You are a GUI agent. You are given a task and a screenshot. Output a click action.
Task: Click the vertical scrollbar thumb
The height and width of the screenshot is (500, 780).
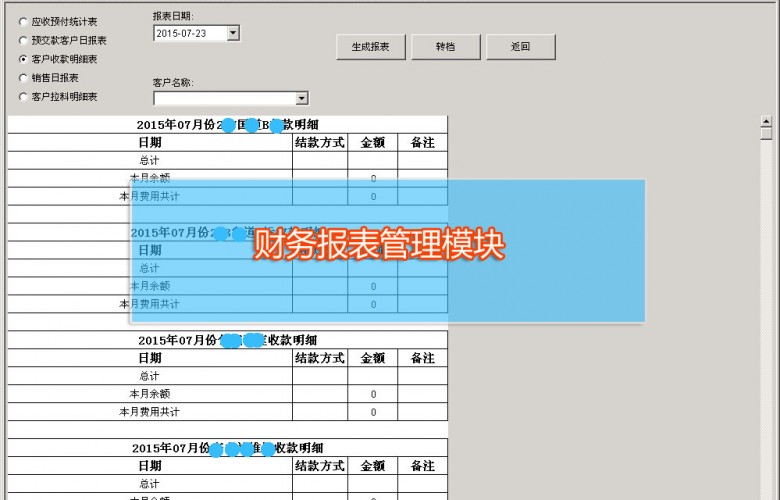pyautogui.click(x=766, y=134)
